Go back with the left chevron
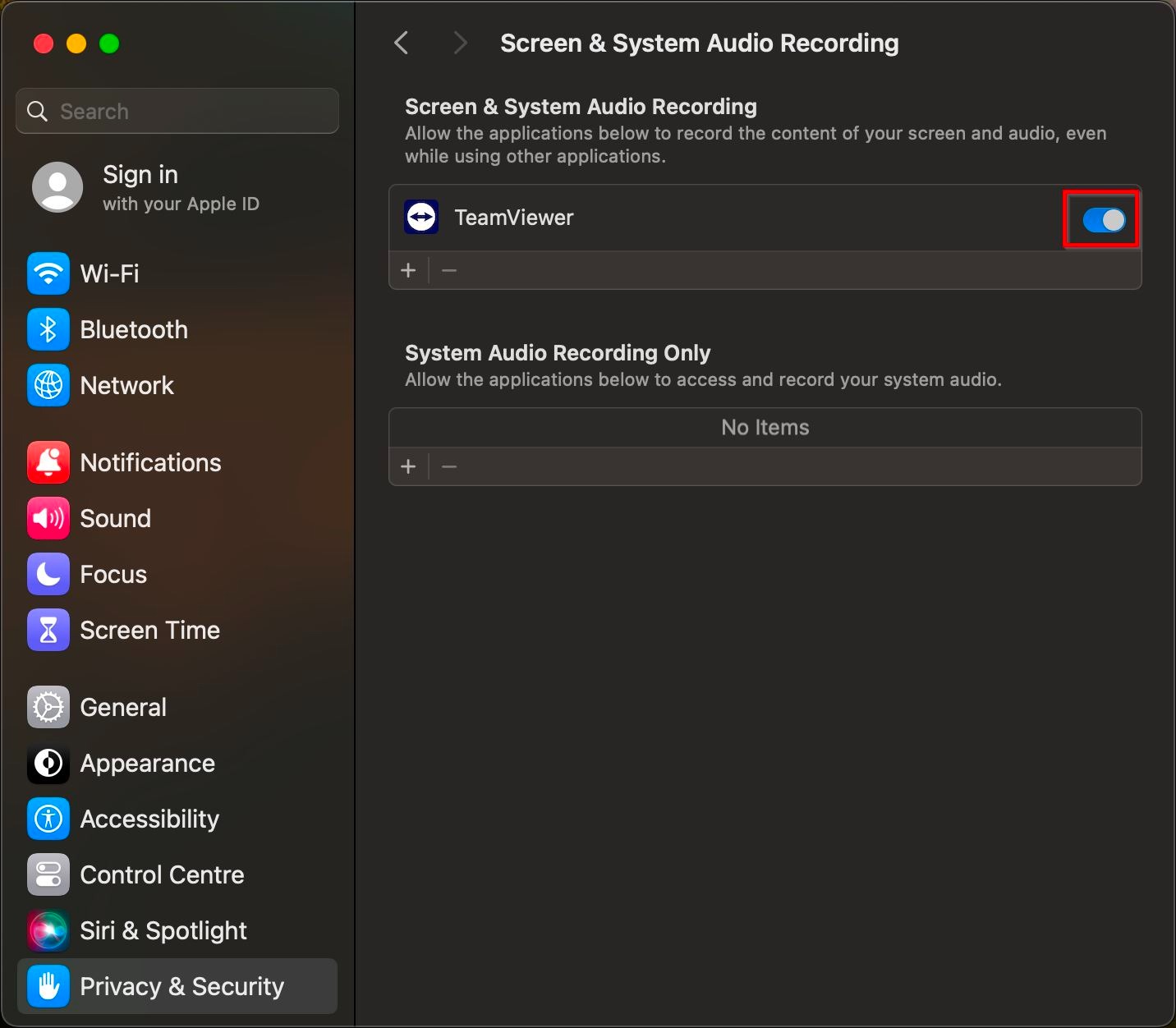The width and height of the screenshot is (1176, 1028). click(x=402, y=43)
